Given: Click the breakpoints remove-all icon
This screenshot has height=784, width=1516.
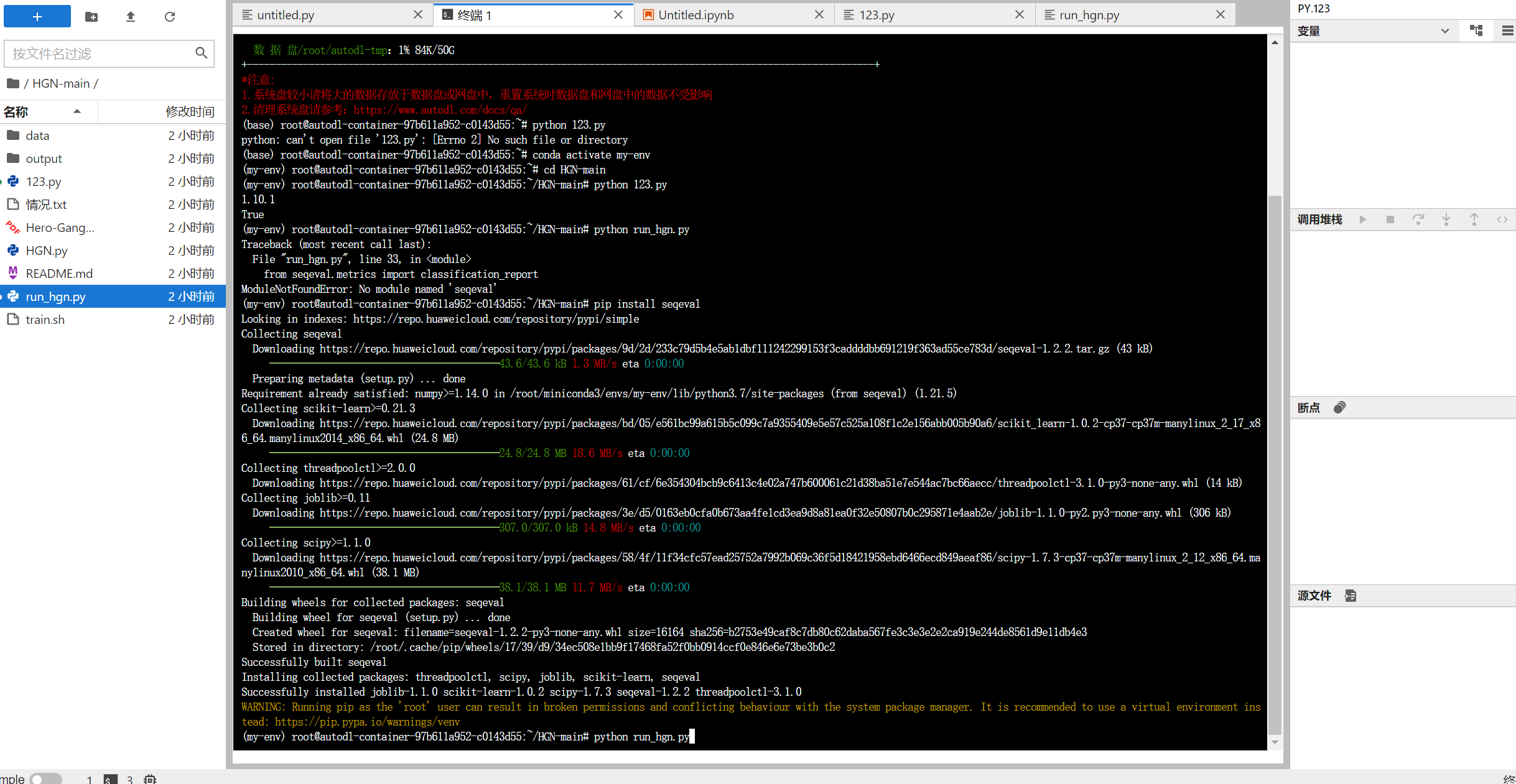Looking at the screenshot, I should [1339, 408].
